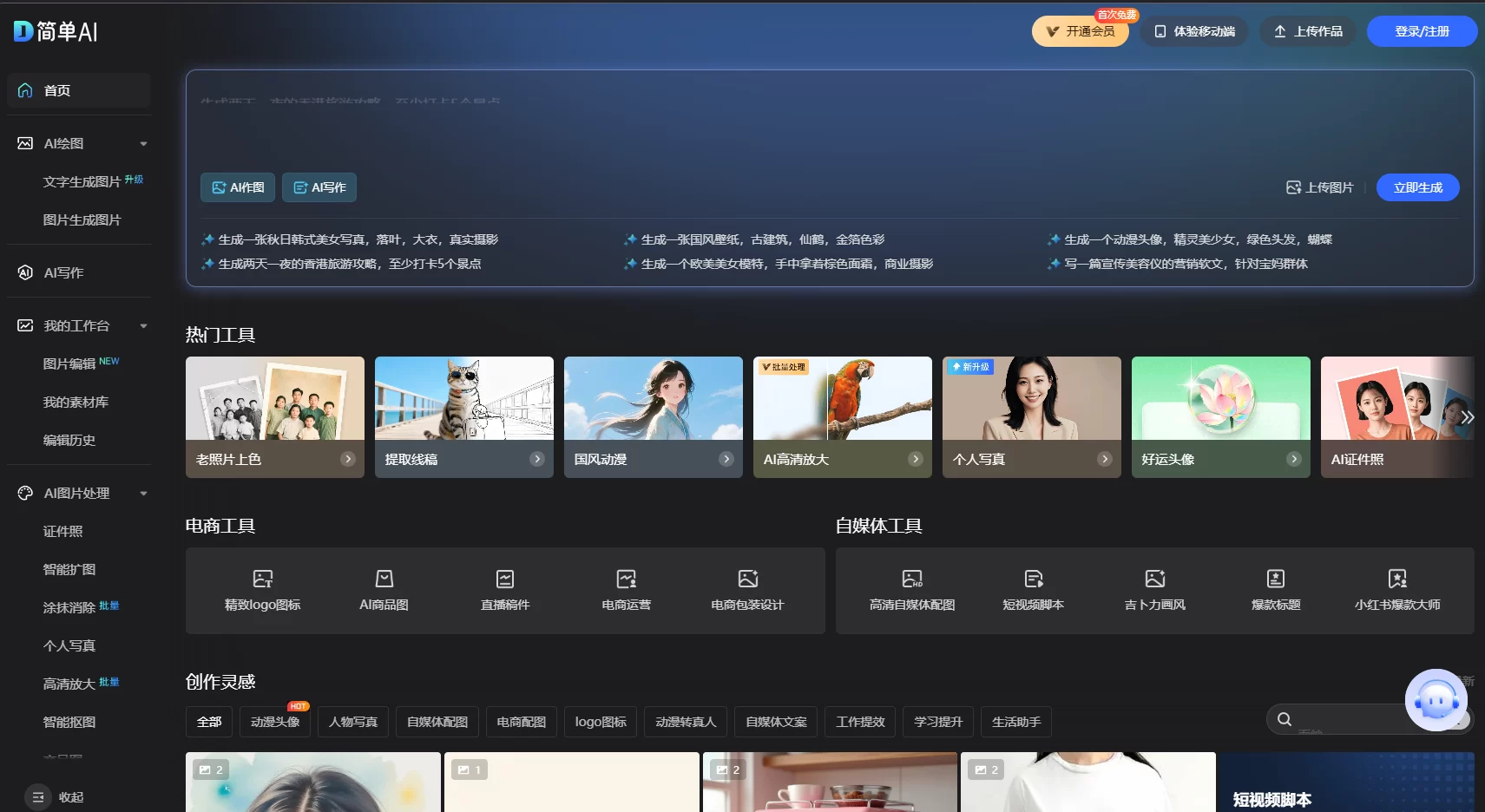The height and width of the screenshot is (812, 1485).
Task: Select the 动漫头像 inspiration tab
Action: tap(275, 722)
